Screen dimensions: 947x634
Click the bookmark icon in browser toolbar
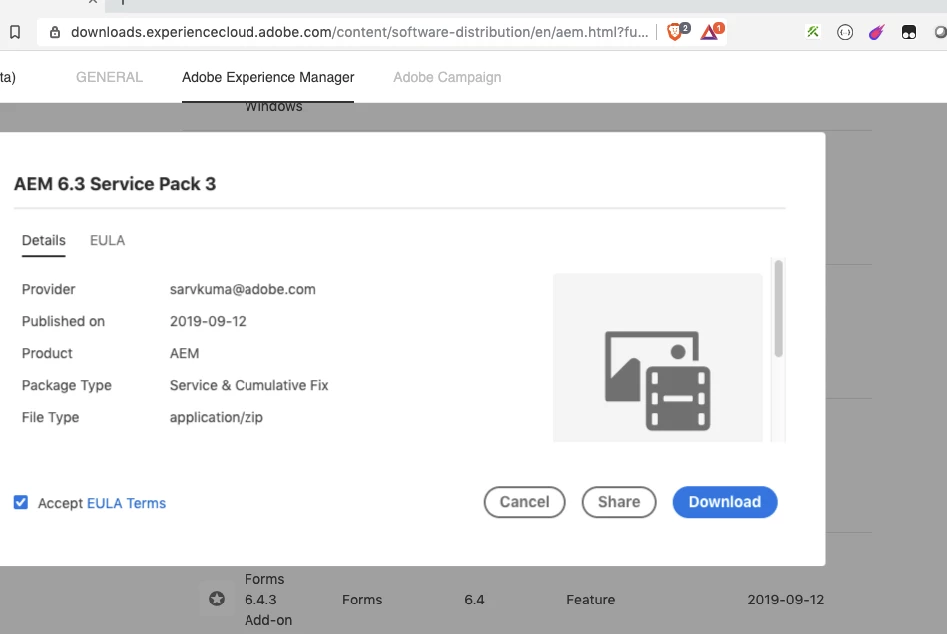coord(15,32)
